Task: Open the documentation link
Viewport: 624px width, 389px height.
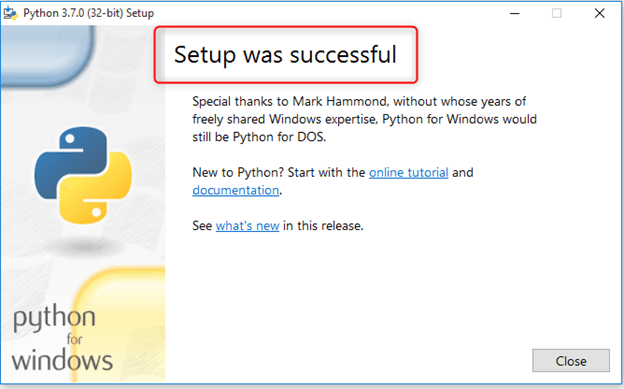Action: tap(236, 190)
